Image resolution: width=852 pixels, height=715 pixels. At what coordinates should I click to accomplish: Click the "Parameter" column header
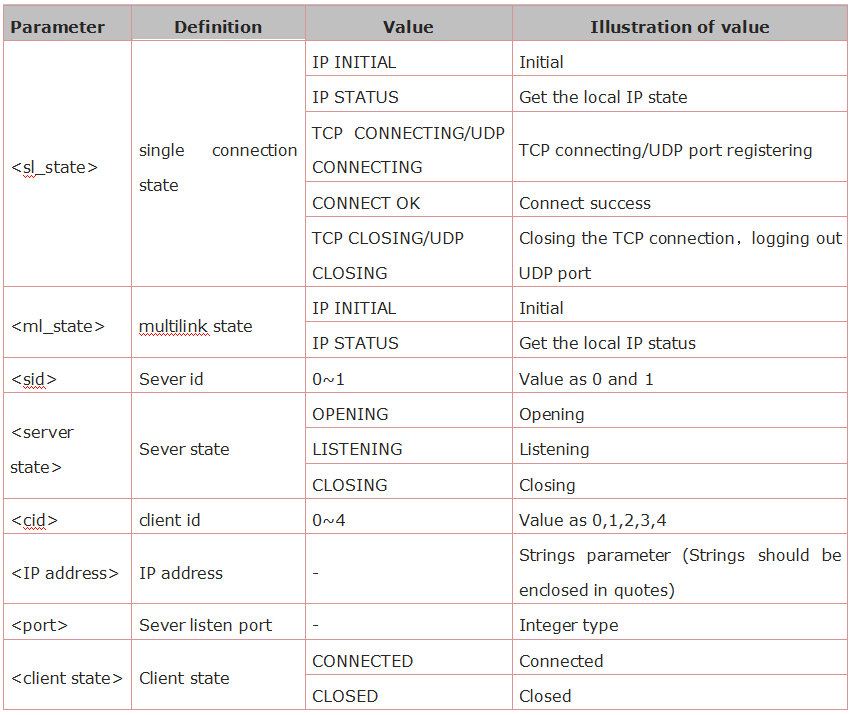pyautogui.click(x=57, y=27)
